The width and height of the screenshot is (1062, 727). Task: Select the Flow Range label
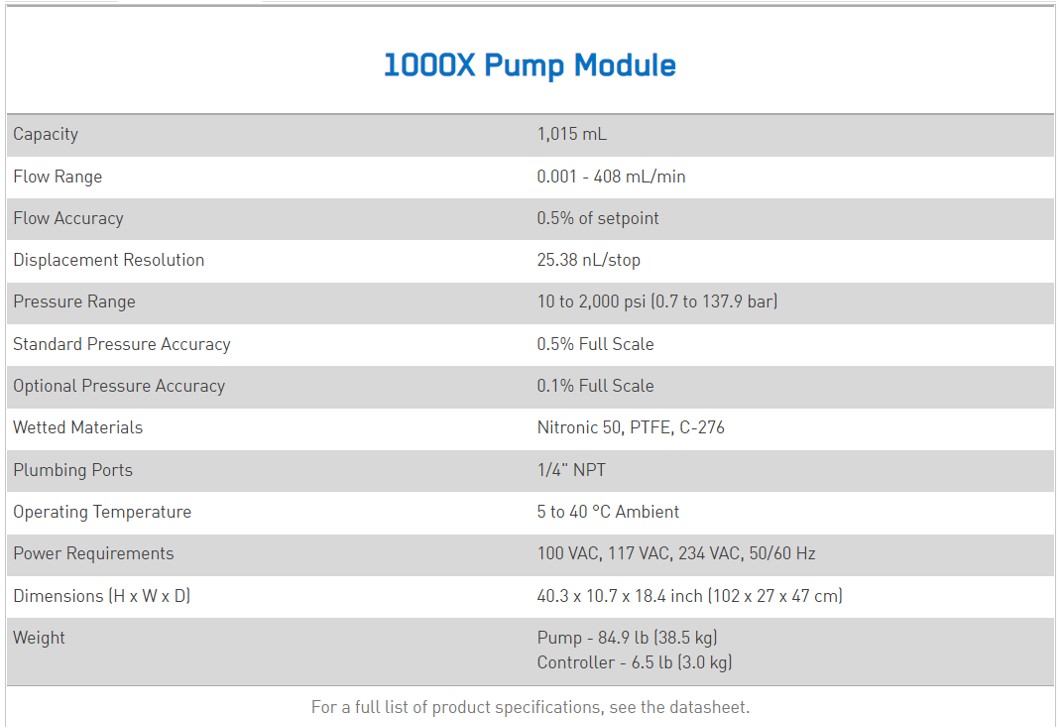(58, 177)
